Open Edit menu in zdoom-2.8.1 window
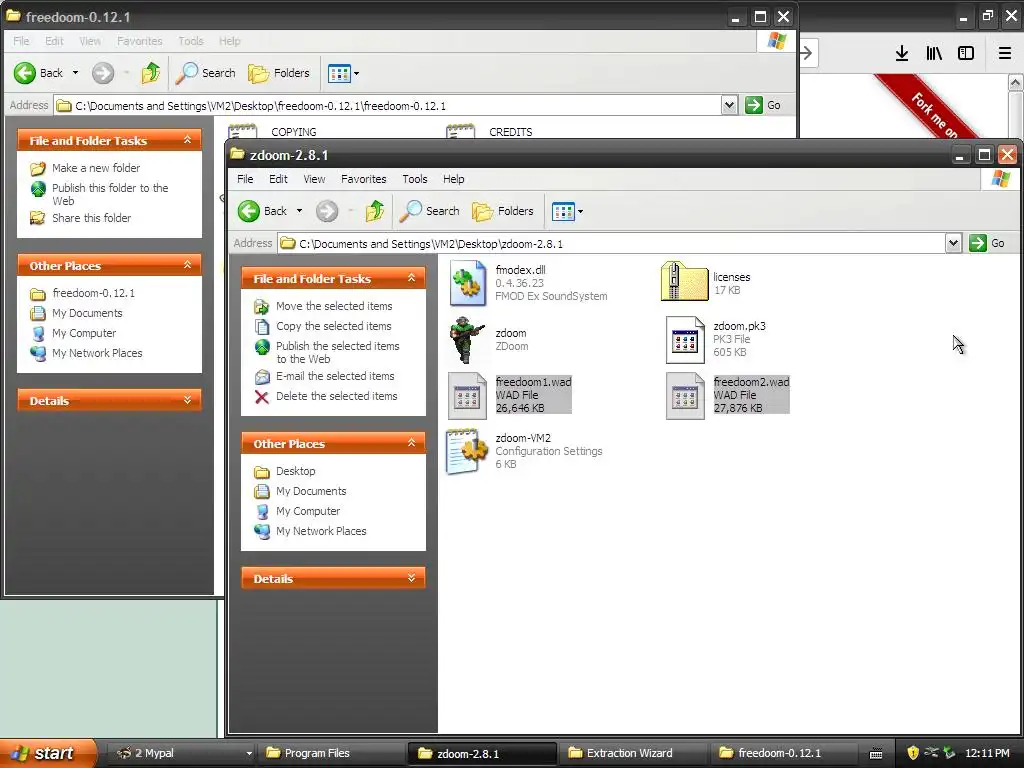The image size is (1024, 768). 278,179
